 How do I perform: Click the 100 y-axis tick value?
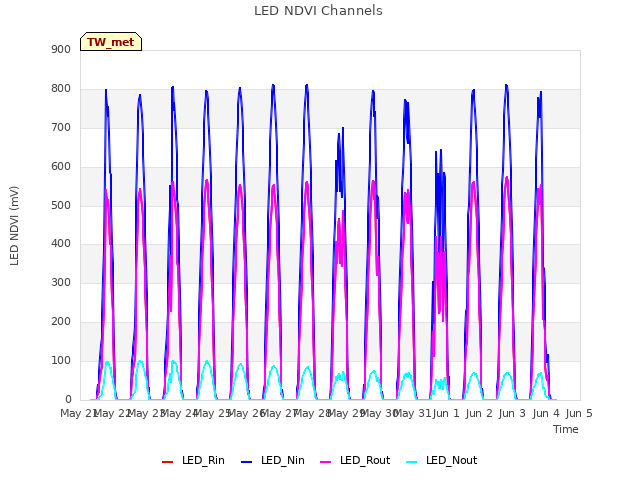click(61, 361)
